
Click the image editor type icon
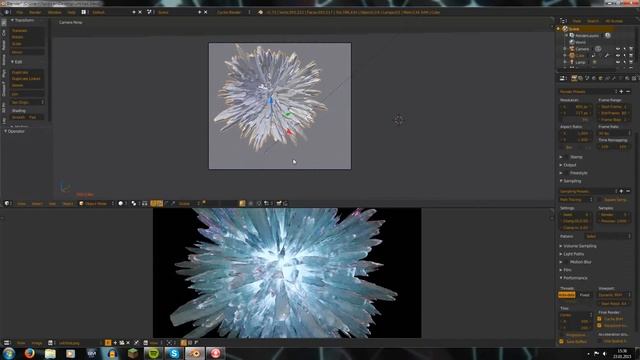click(x=7, y=343)
